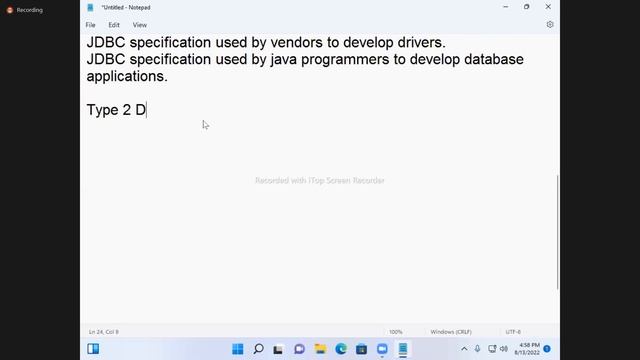Image resolution: width=640 pixels, height=360 pixels.
Task: Click the 'Ln 24, Col 8' status entry
Action: [x=104, y=332]
